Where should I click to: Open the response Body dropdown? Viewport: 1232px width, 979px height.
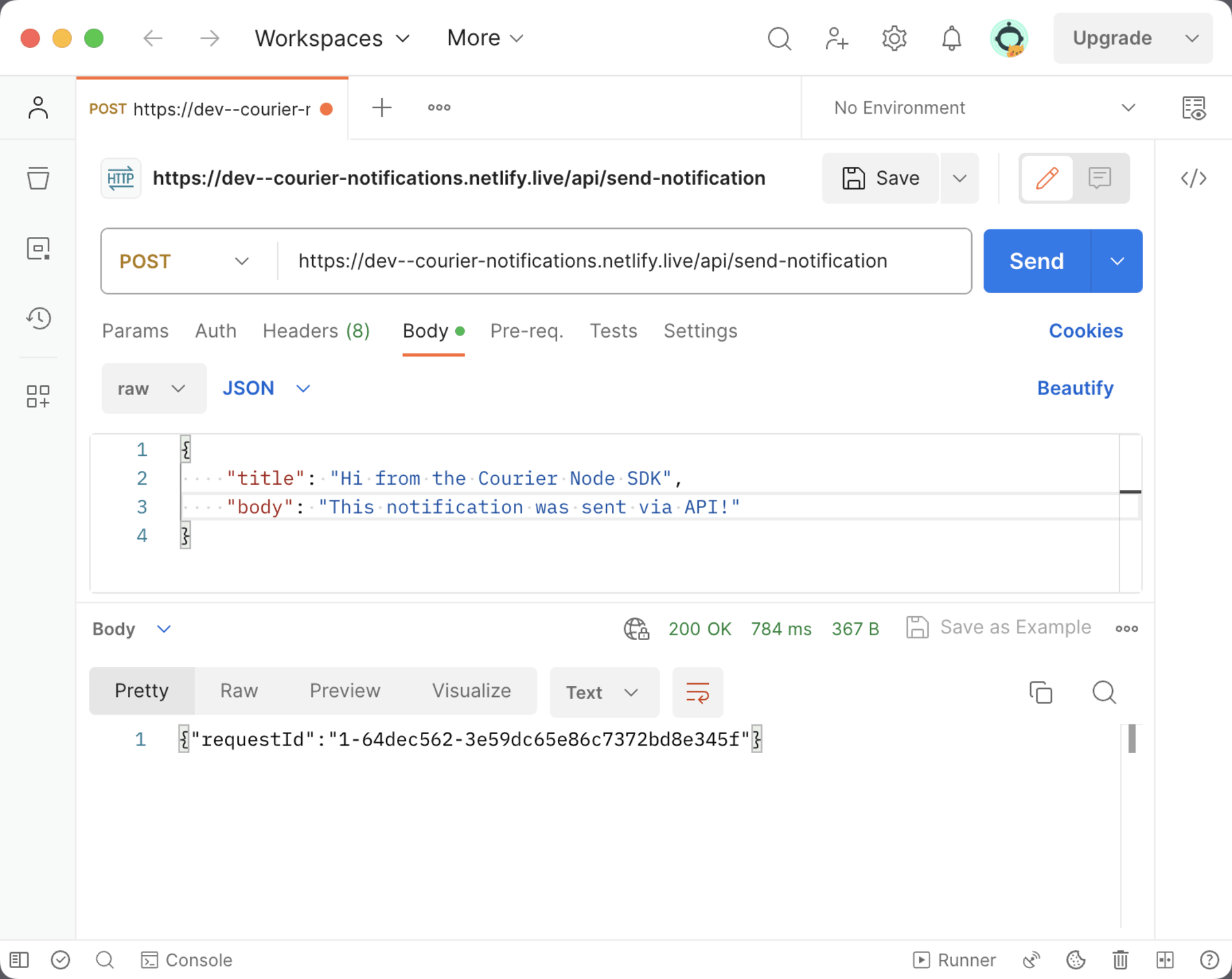131,628
